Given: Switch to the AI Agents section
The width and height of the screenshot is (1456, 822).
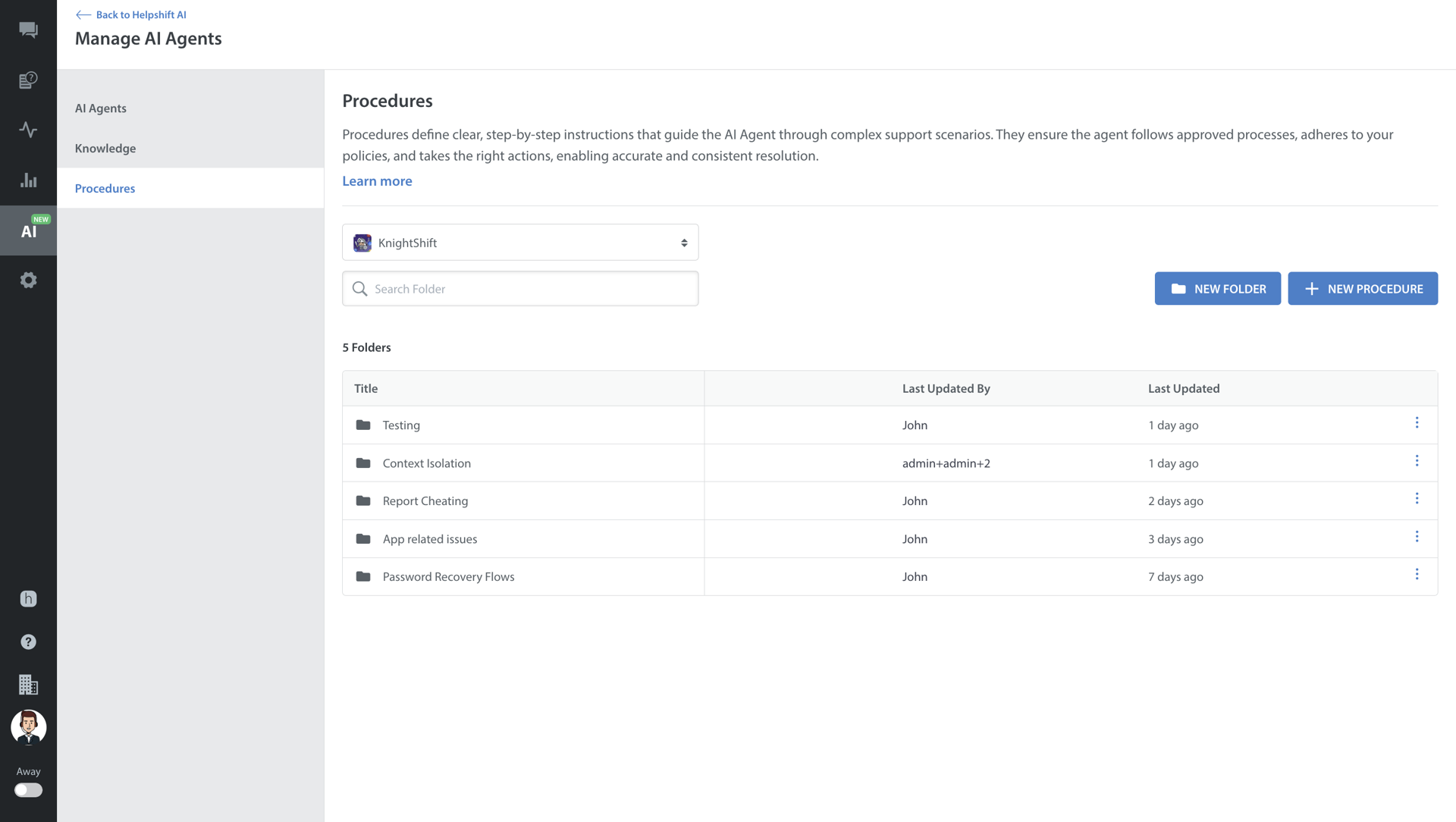Looking at the screenshot, I should 101,108.
